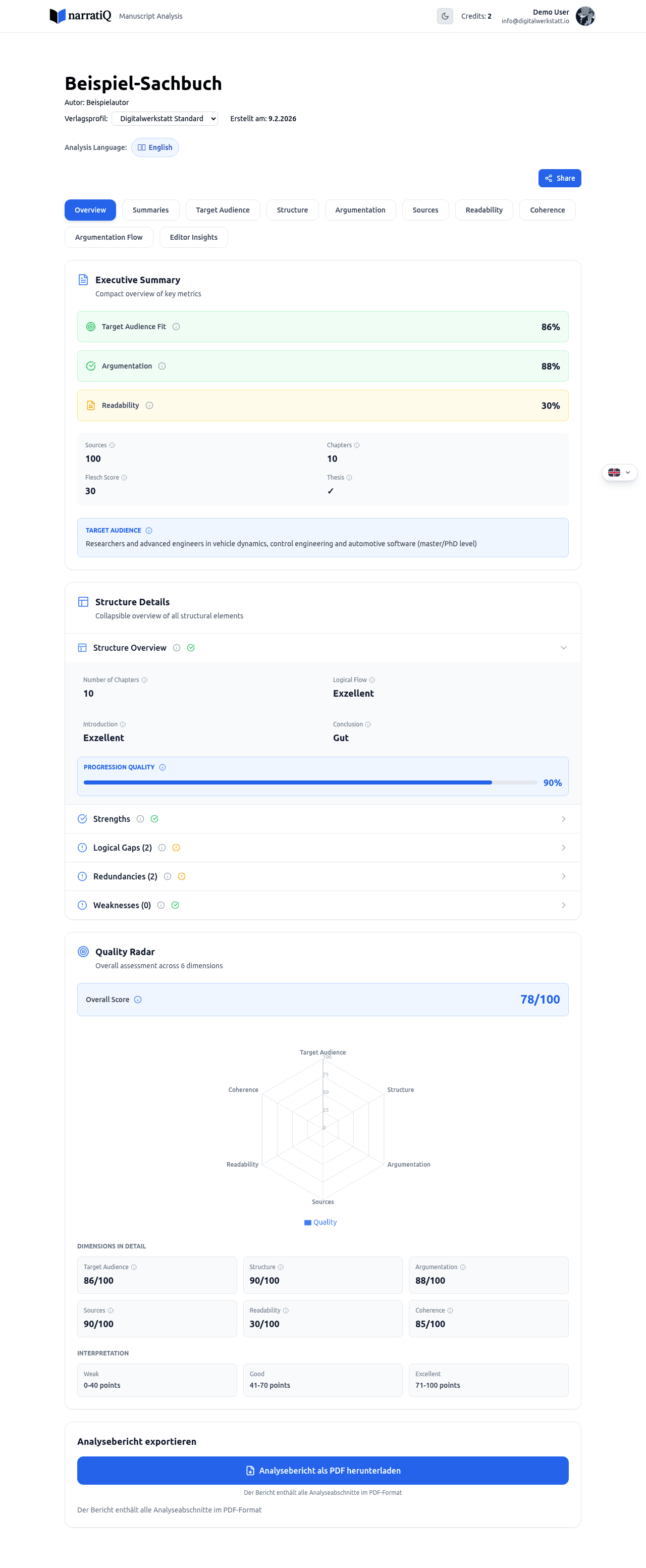The height and width of the screenshot is (1568, 646).
Task: Click info icon next to Target Audience Fit
Action: 177,327
